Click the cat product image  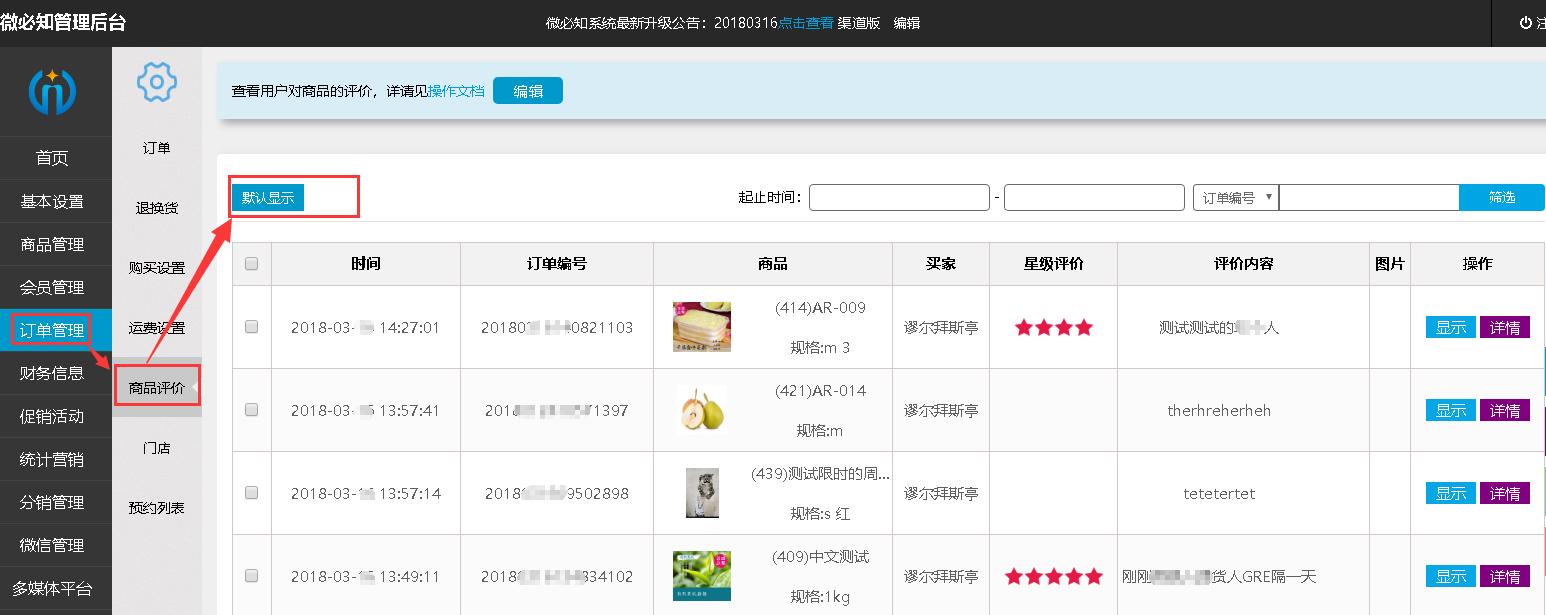click(701, 493)
